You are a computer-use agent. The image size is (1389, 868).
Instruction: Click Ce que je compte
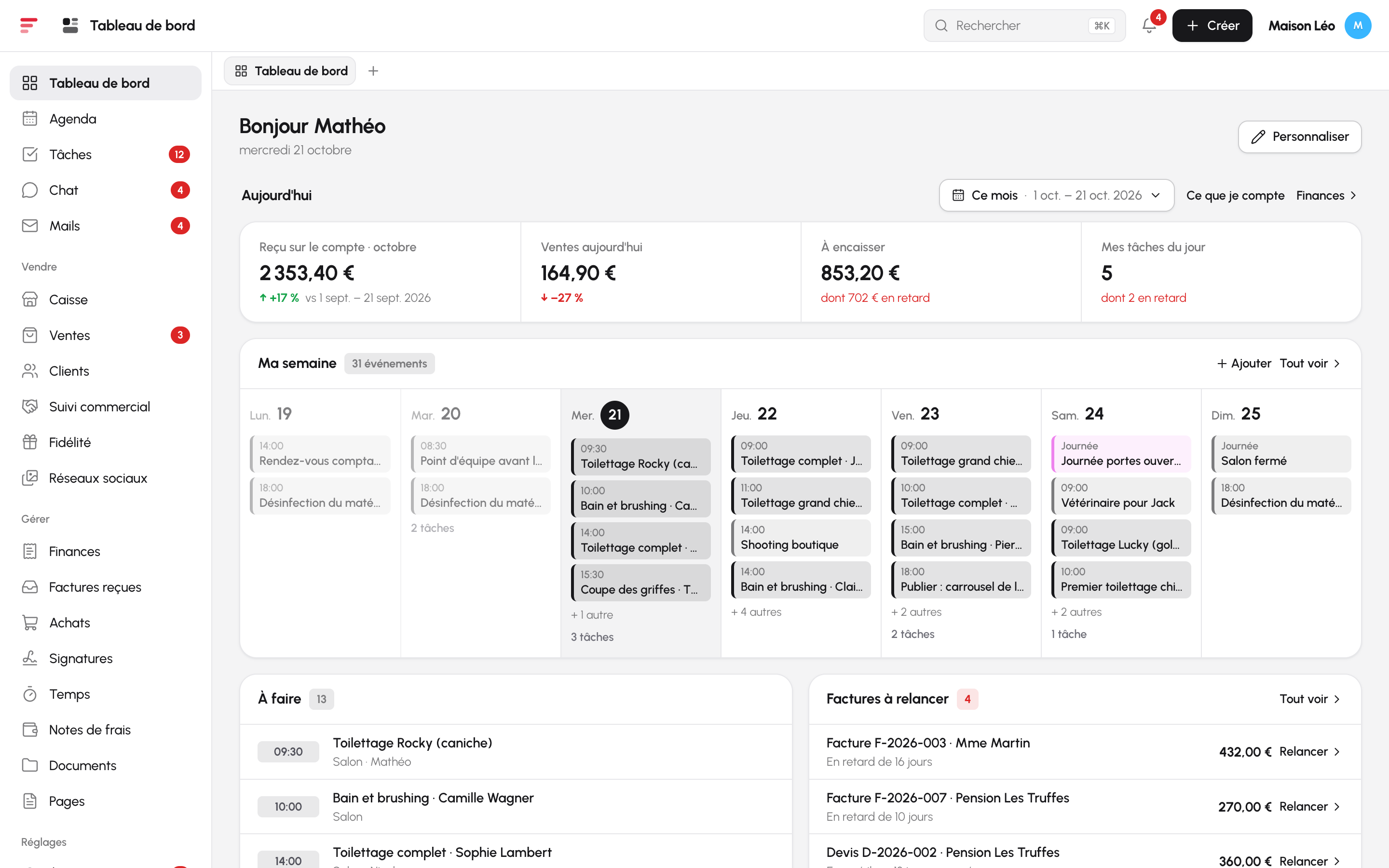1235,195
